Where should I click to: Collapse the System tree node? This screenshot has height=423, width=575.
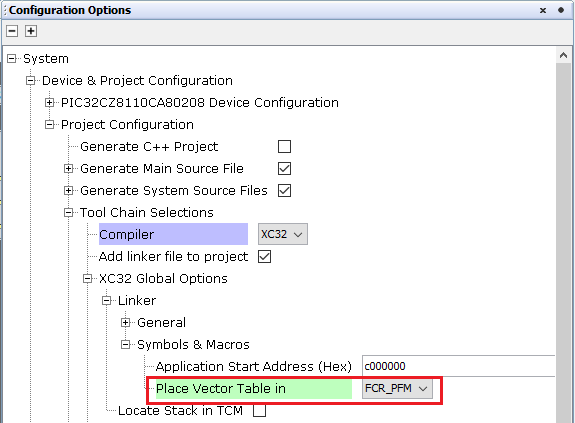click(12, 59)
